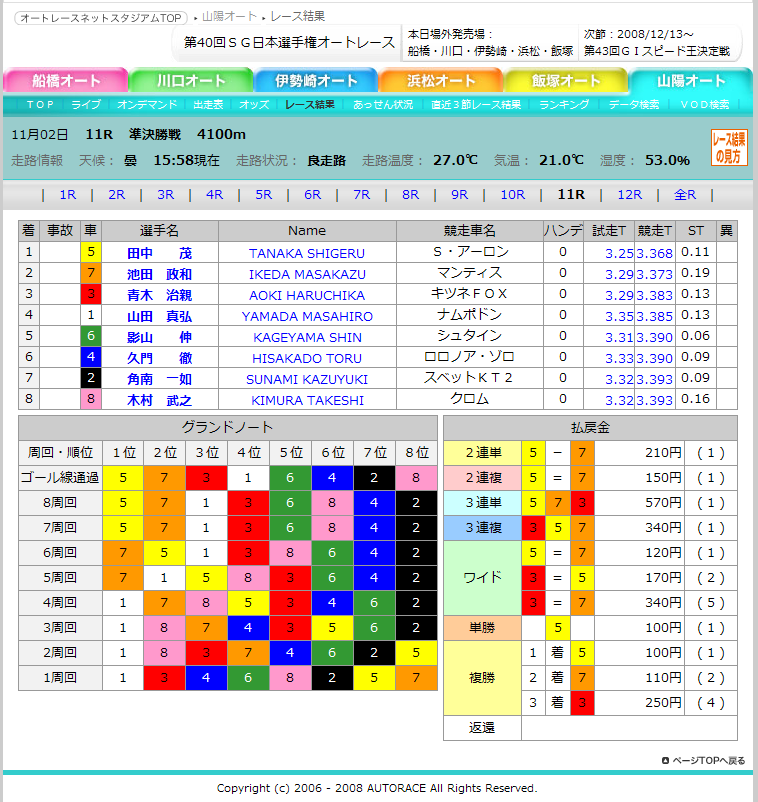The width and height of the screenshot is (758, 802).
Task: Open rider 角南 一如 profile link
Action: (160, 379)
